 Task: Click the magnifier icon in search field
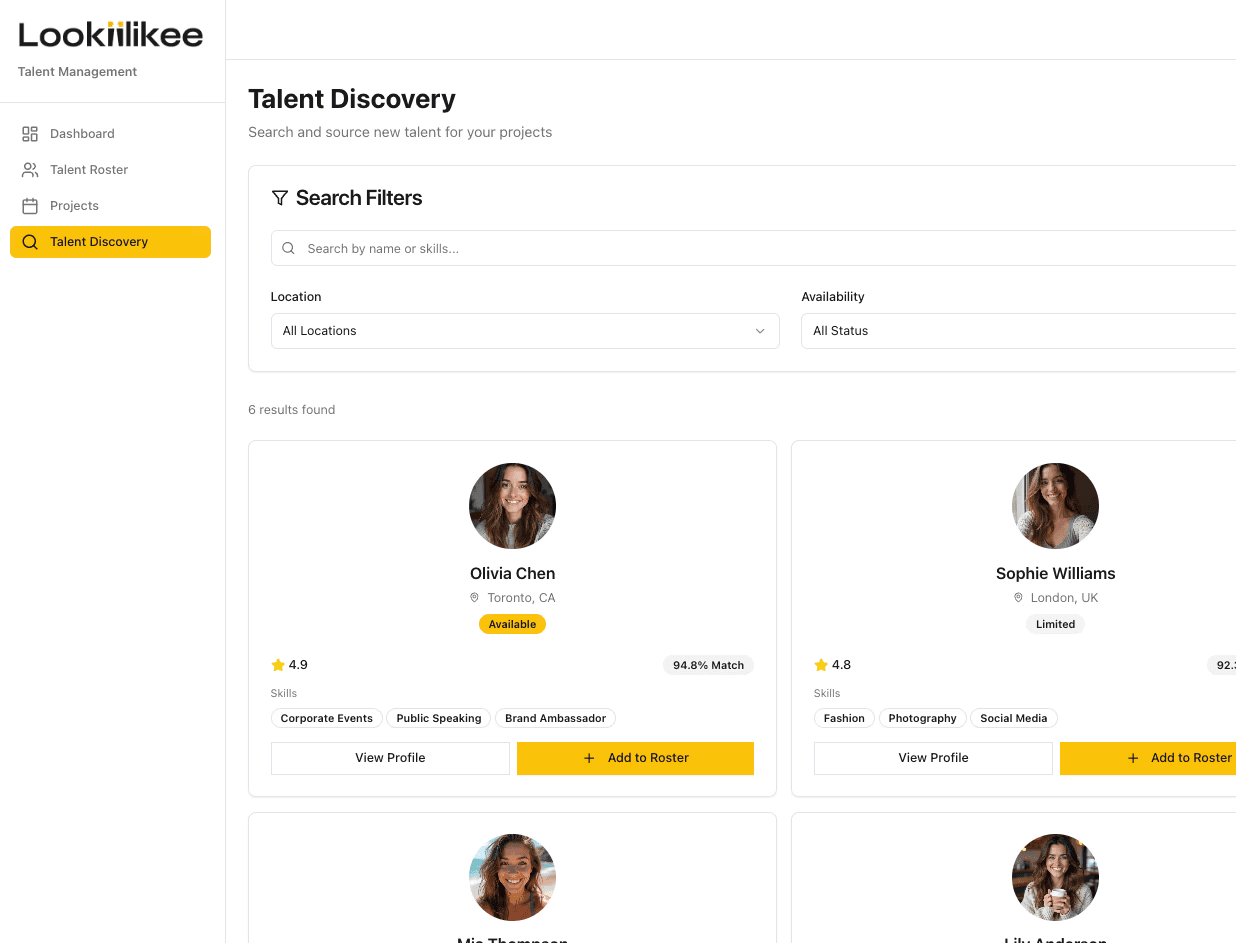[x=288, y=248]
